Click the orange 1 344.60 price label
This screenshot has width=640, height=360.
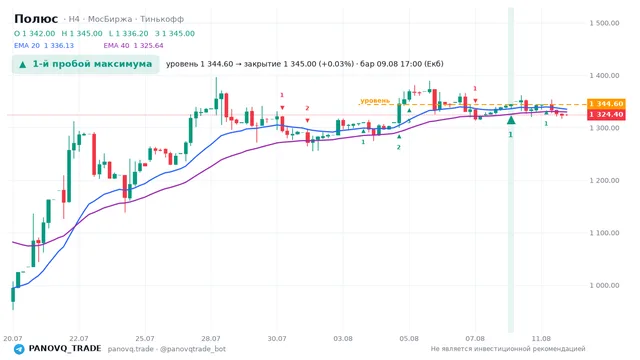pyautogui.click(x=606, y=104)
